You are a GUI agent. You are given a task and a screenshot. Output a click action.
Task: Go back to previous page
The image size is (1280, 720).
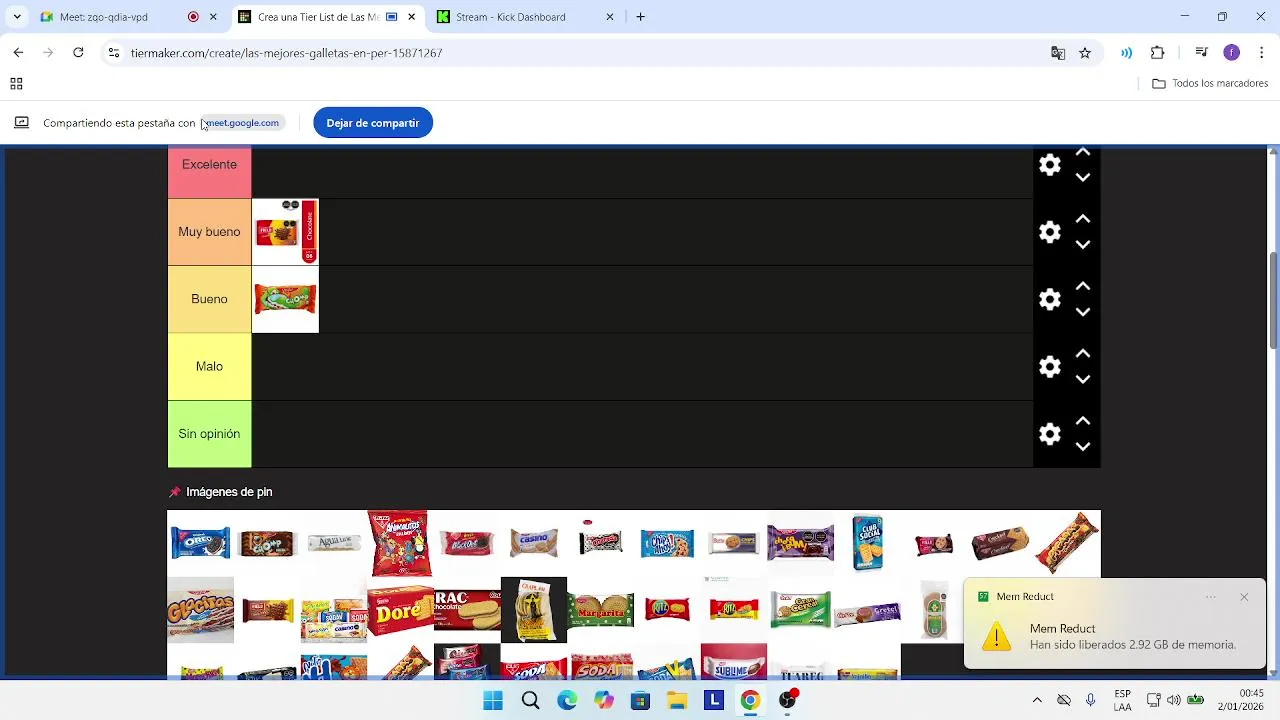(x=18, y=53)
